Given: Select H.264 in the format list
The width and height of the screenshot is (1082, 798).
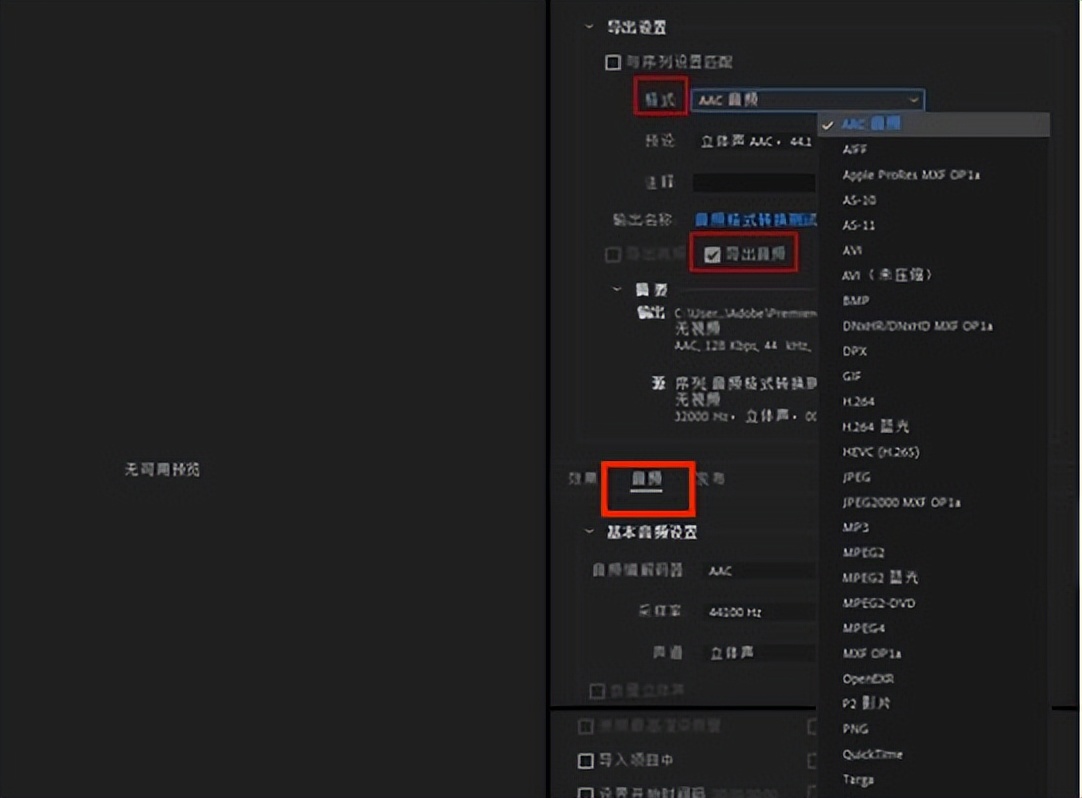Looking at the screenshot, I should click(x=860, y=401).
